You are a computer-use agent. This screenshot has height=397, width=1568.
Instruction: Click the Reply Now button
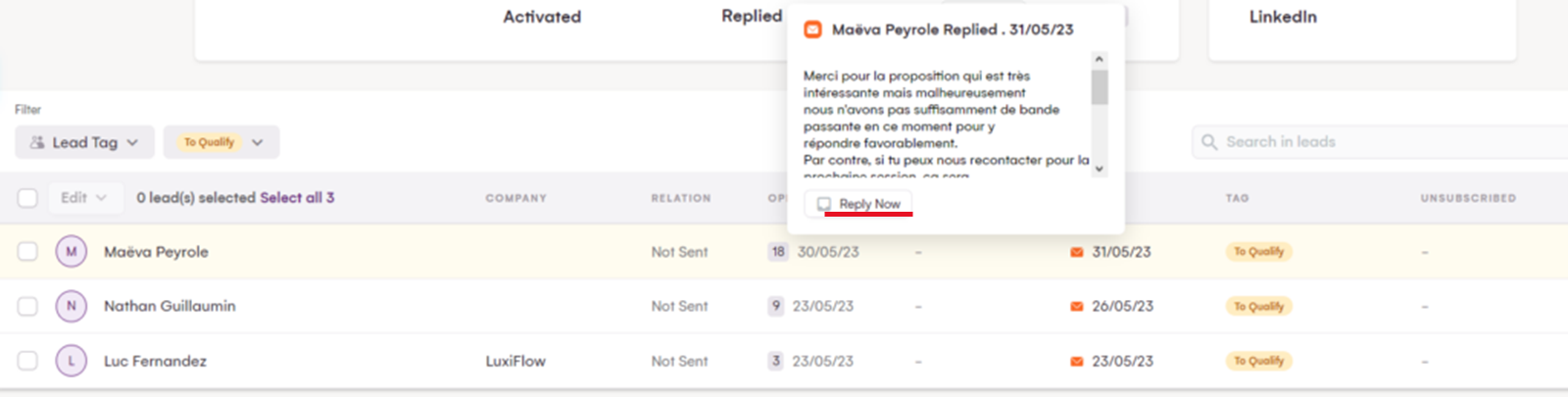[x=859, y=204]
